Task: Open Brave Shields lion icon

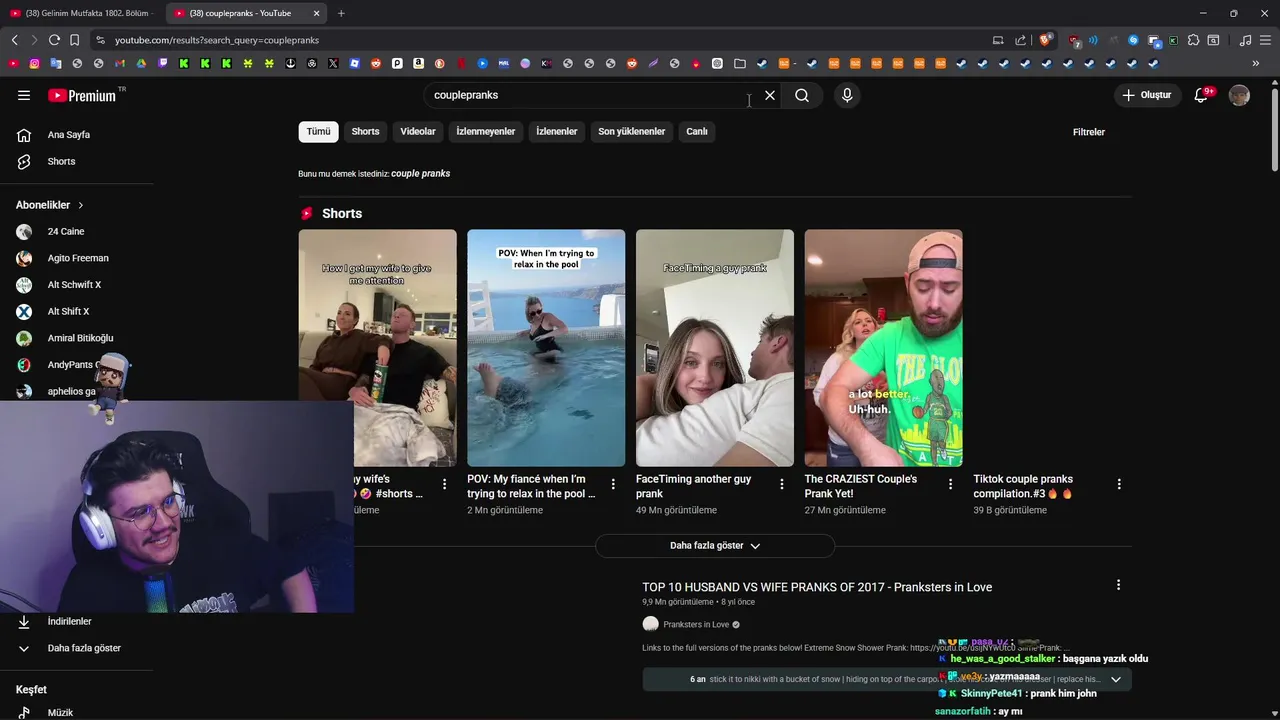Action: coord(1044,40)
